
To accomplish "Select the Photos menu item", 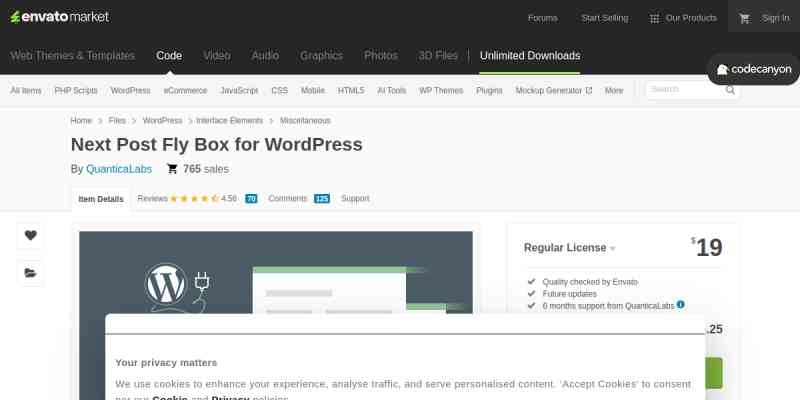I will coord(381,56).
